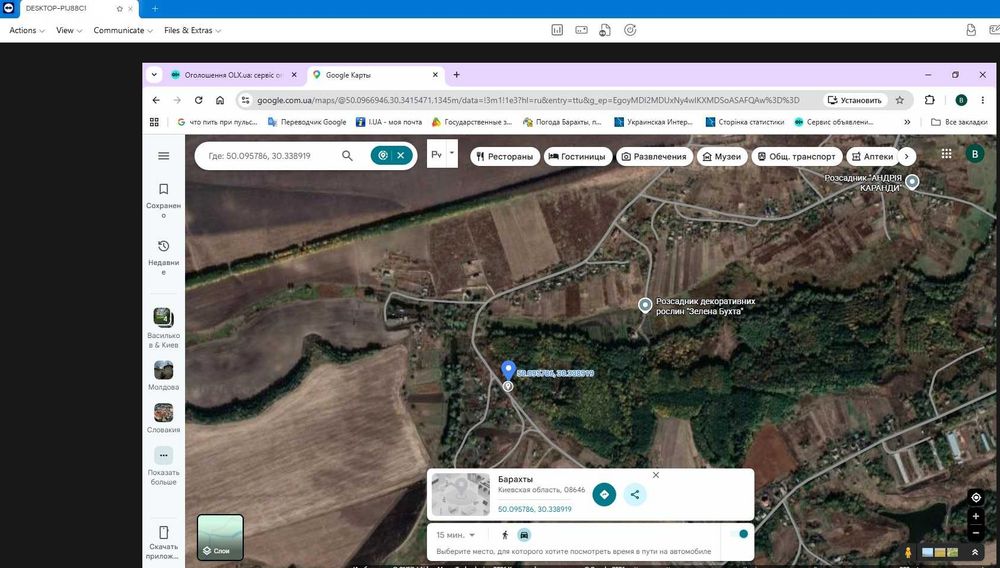
Task: Open the Files & Extras menu
Action: (193, 30)
